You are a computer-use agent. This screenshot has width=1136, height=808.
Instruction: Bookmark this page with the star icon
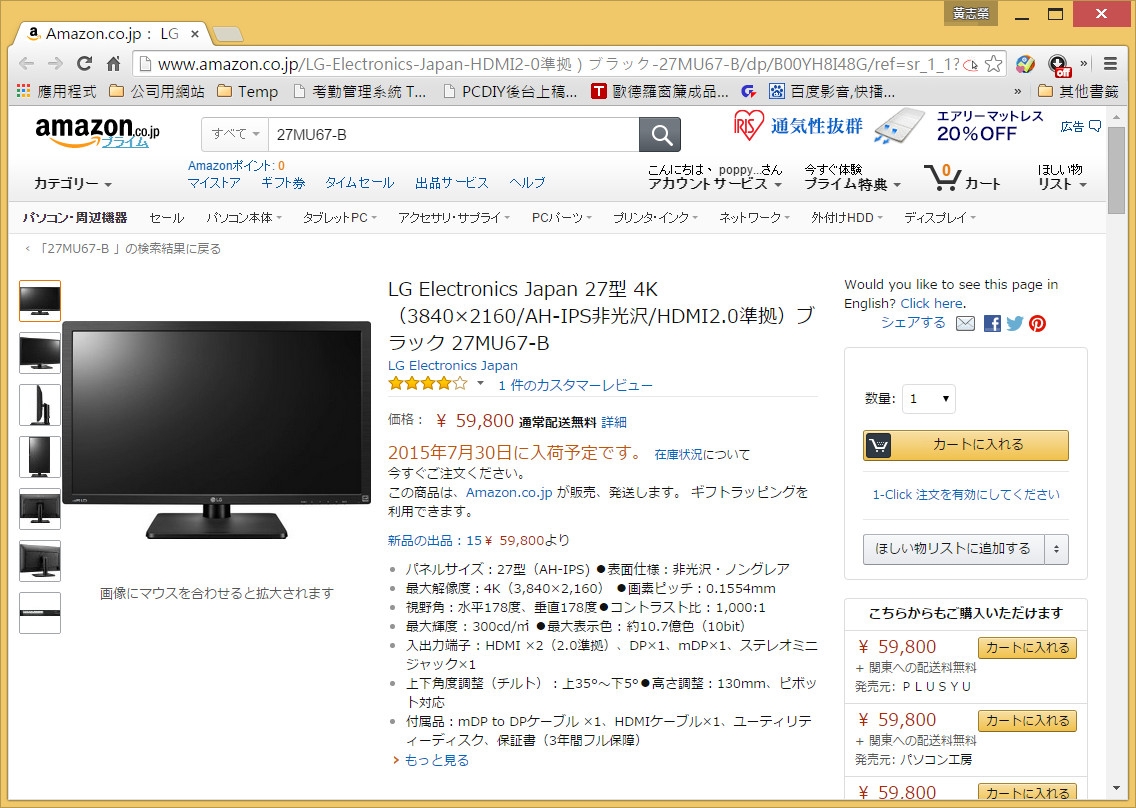(x=994, y=64)
